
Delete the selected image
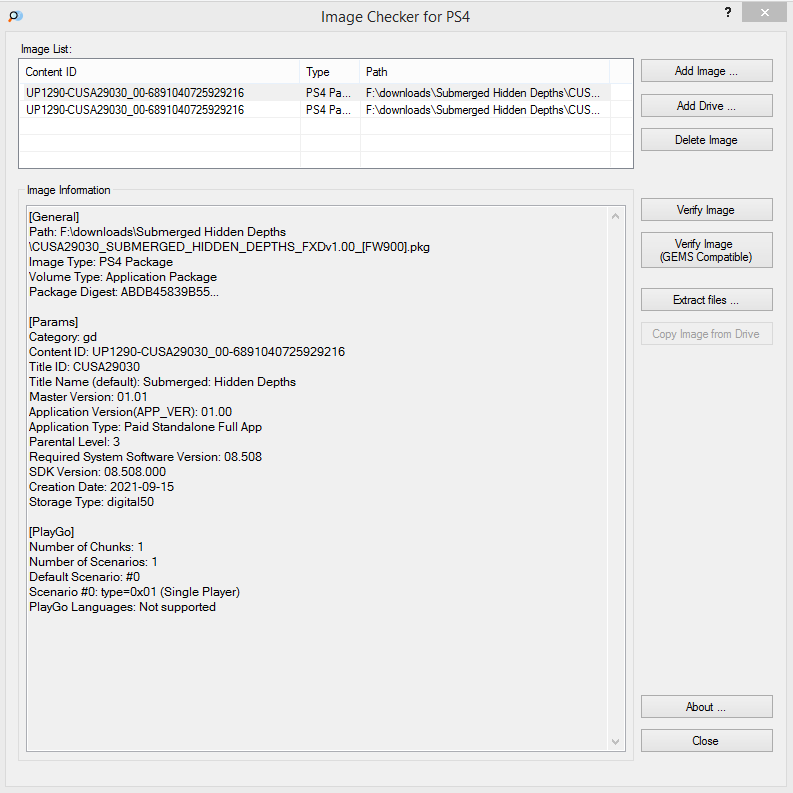707,140
